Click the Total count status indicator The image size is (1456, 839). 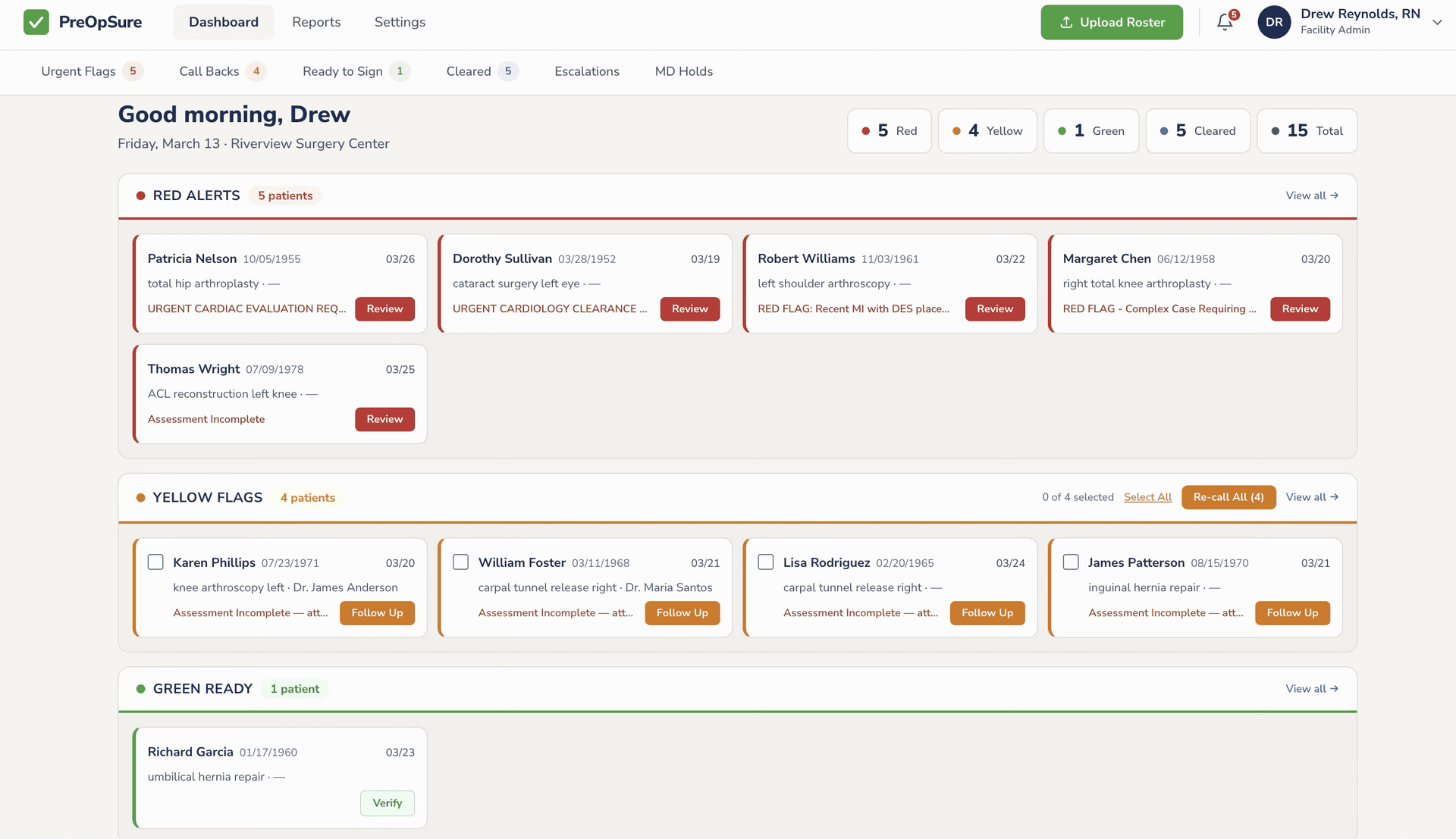(x=1307, y=131)
